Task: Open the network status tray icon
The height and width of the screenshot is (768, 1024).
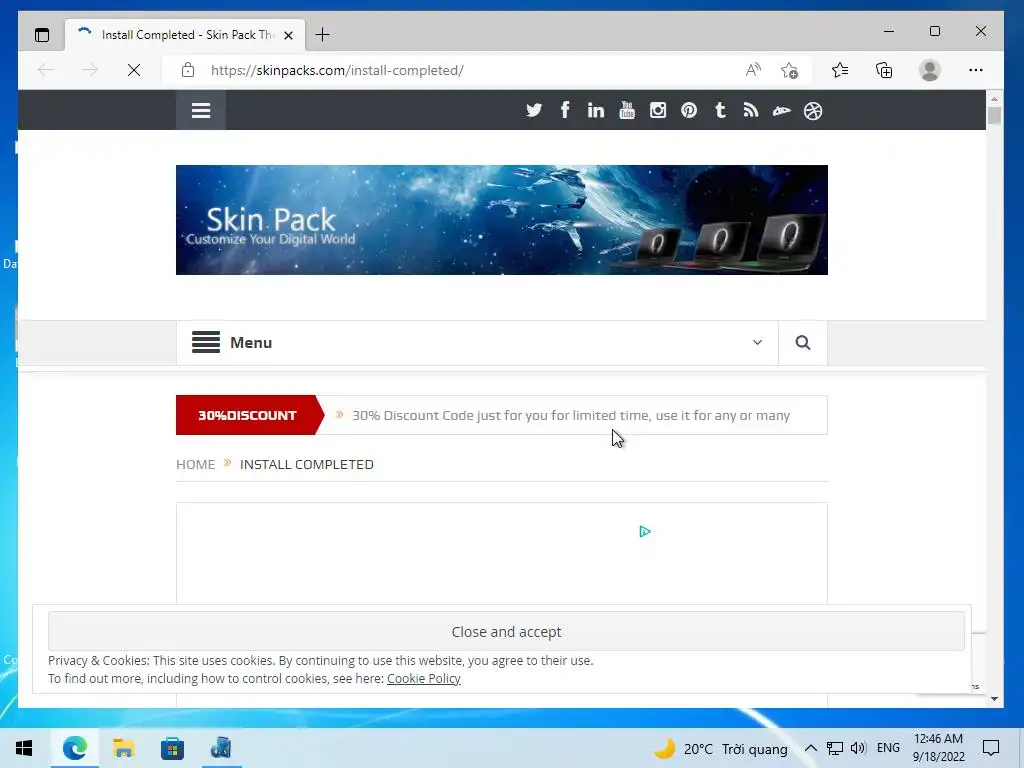Action: coord(834,748)
